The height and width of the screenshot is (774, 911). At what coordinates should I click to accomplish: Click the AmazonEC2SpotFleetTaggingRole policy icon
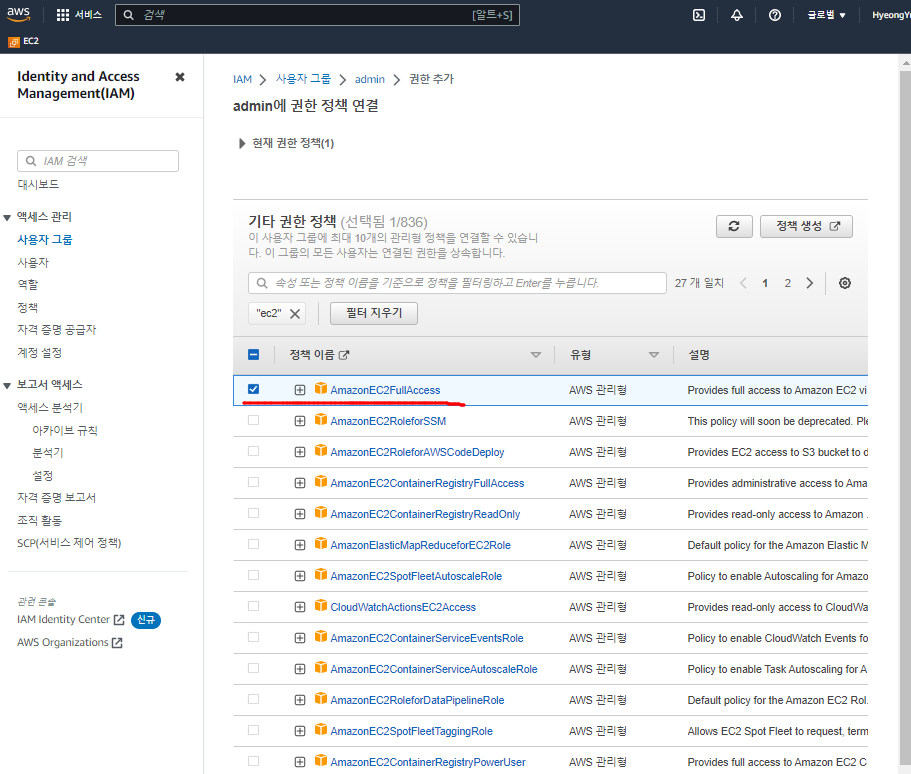coord(321,730)
